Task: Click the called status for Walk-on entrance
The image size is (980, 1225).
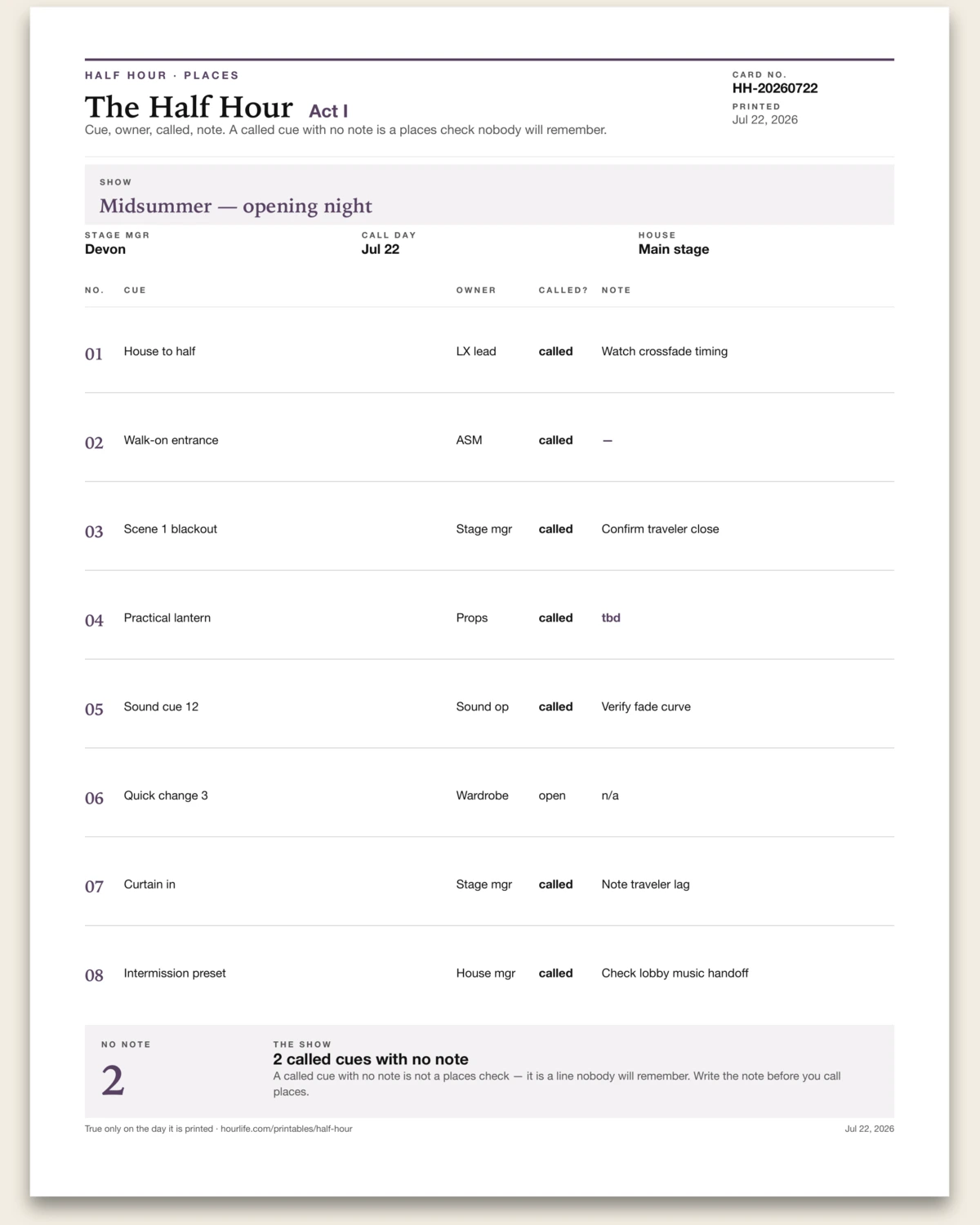Action: tap(555, 440)
